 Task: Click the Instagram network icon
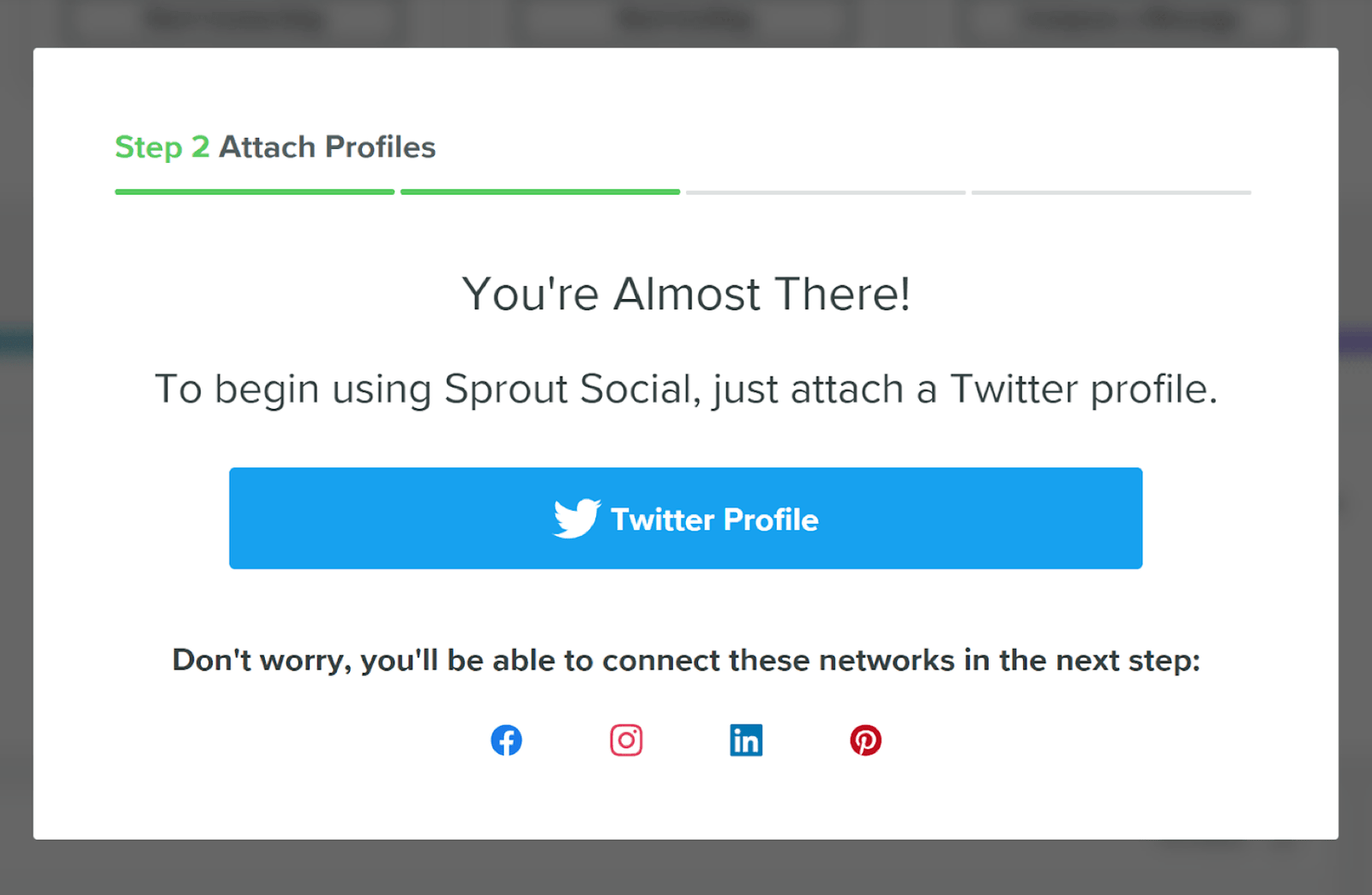click(626, 740)
